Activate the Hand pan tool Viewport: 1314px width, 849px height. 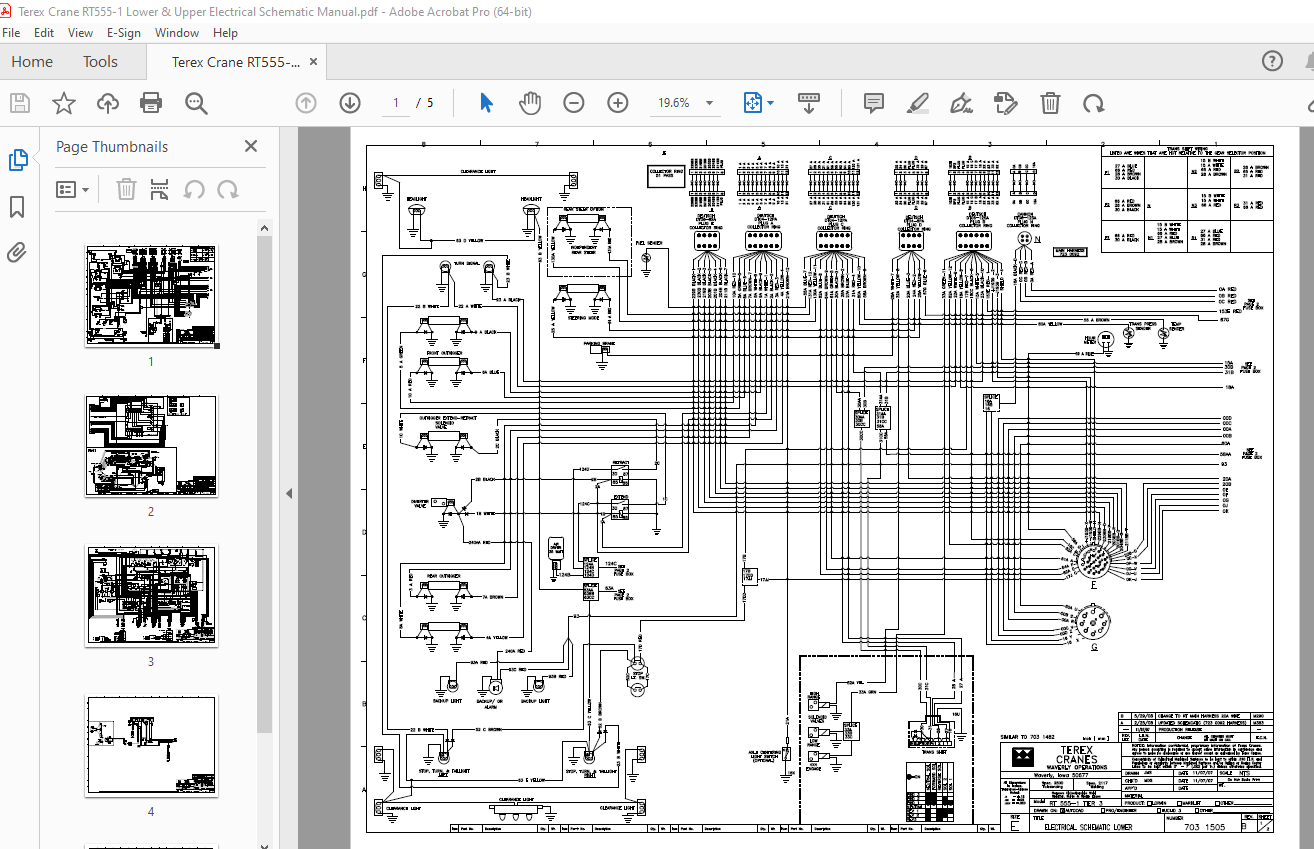click(x=529, y=103)
